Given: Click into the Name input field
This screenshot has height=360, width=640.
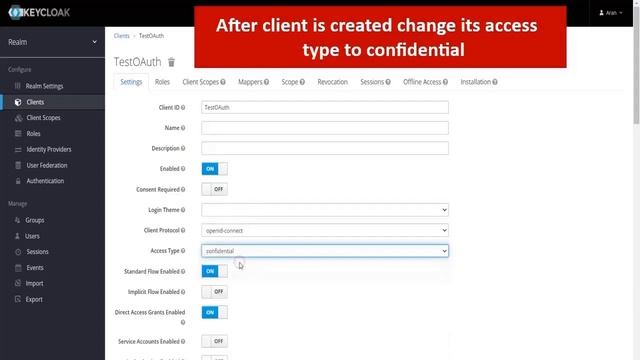Looking at the screenshot, I should pyautogui.click(x=325, y=128).
